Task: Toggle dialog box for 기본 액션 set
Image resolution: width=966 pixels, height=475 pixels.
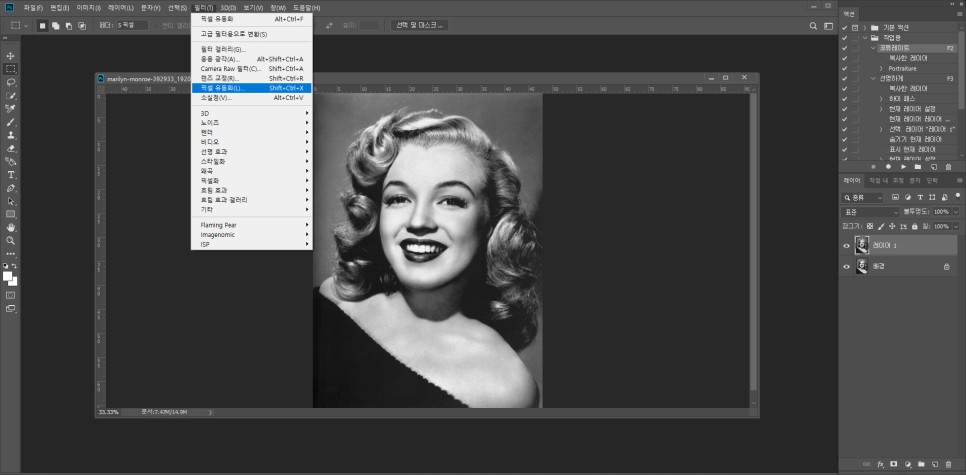Action: [855, 28]
